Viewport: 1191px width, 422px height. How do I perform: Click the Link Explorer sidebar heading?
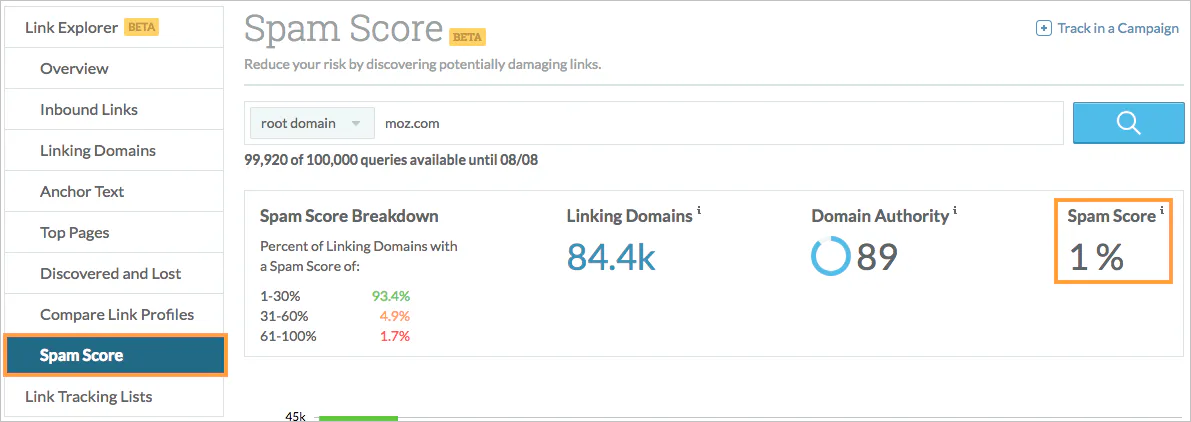coord(72,27)
